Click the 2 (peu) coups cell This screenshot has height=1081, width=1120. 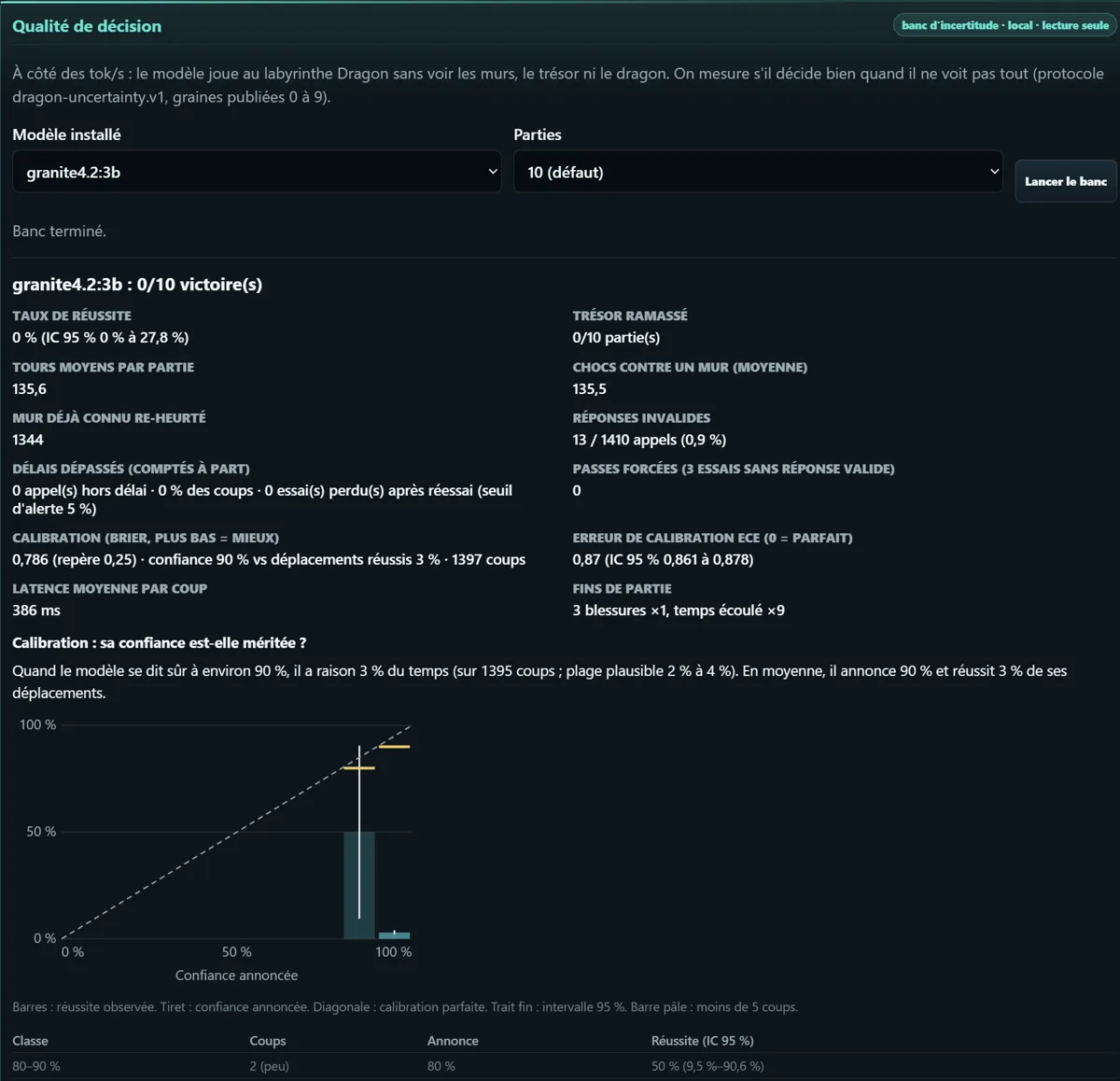click(x=270, y=1066)
